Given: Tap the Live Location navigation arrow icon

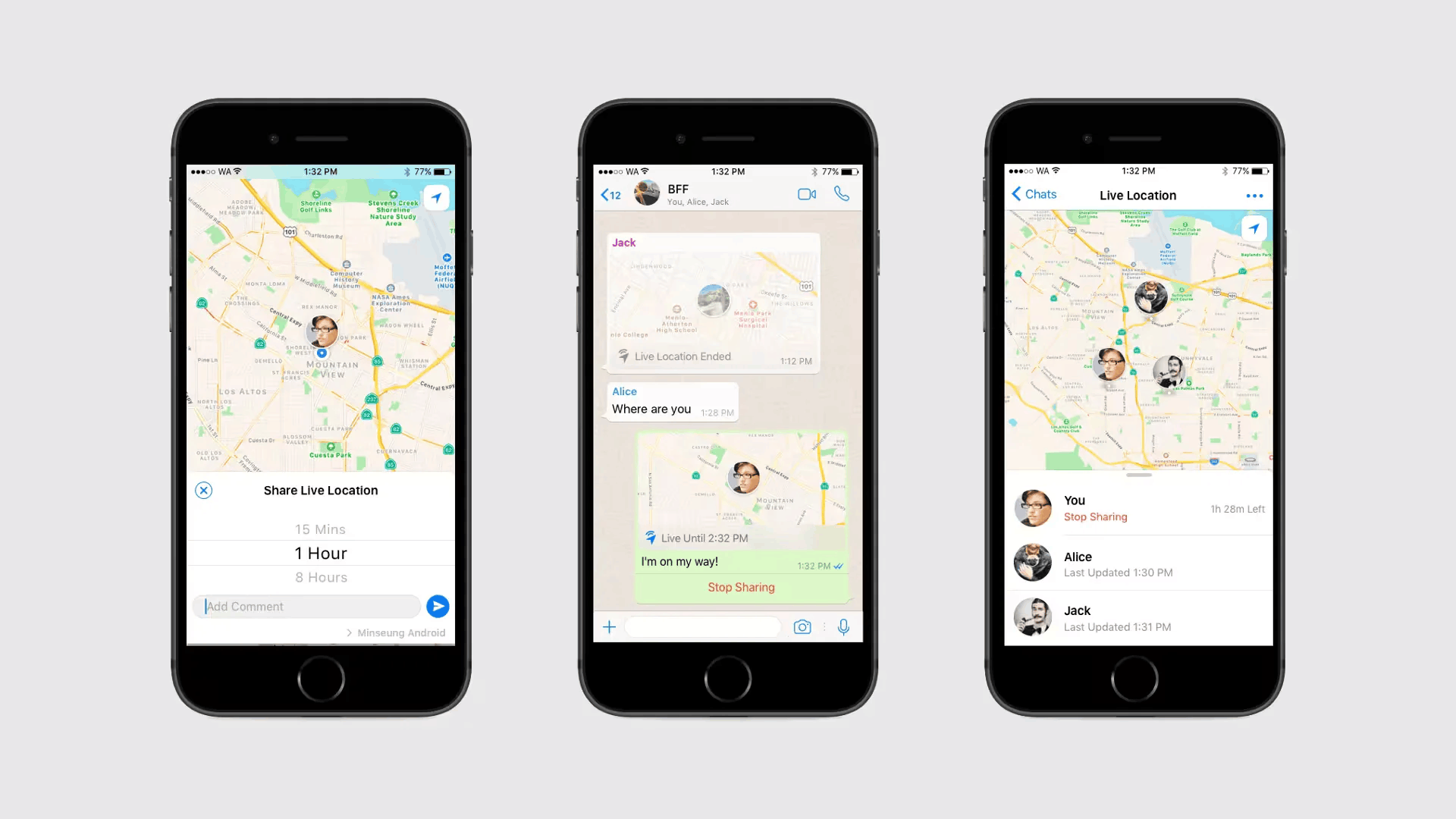Looking at the screenshot, I should [x=1253, y=228].
